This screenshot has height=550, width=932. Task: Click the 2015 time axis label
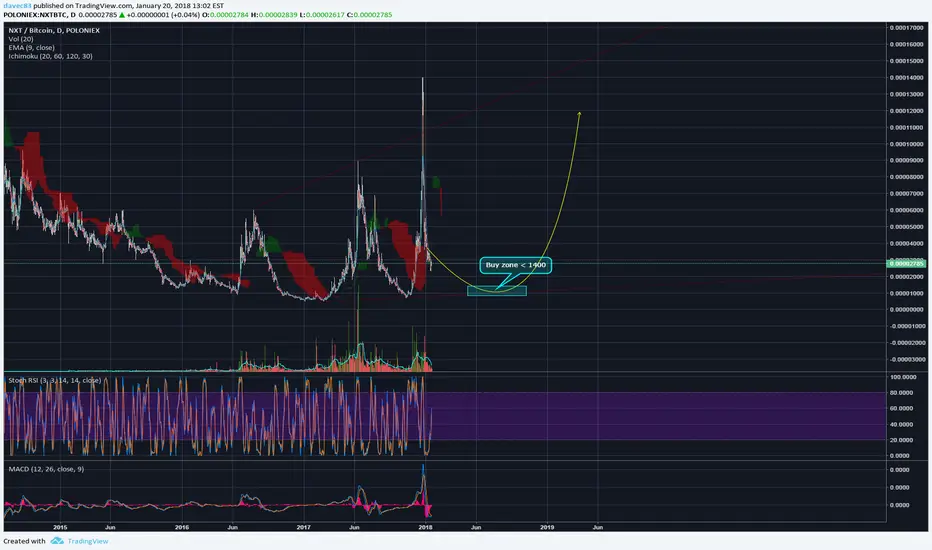pos(60,527)
